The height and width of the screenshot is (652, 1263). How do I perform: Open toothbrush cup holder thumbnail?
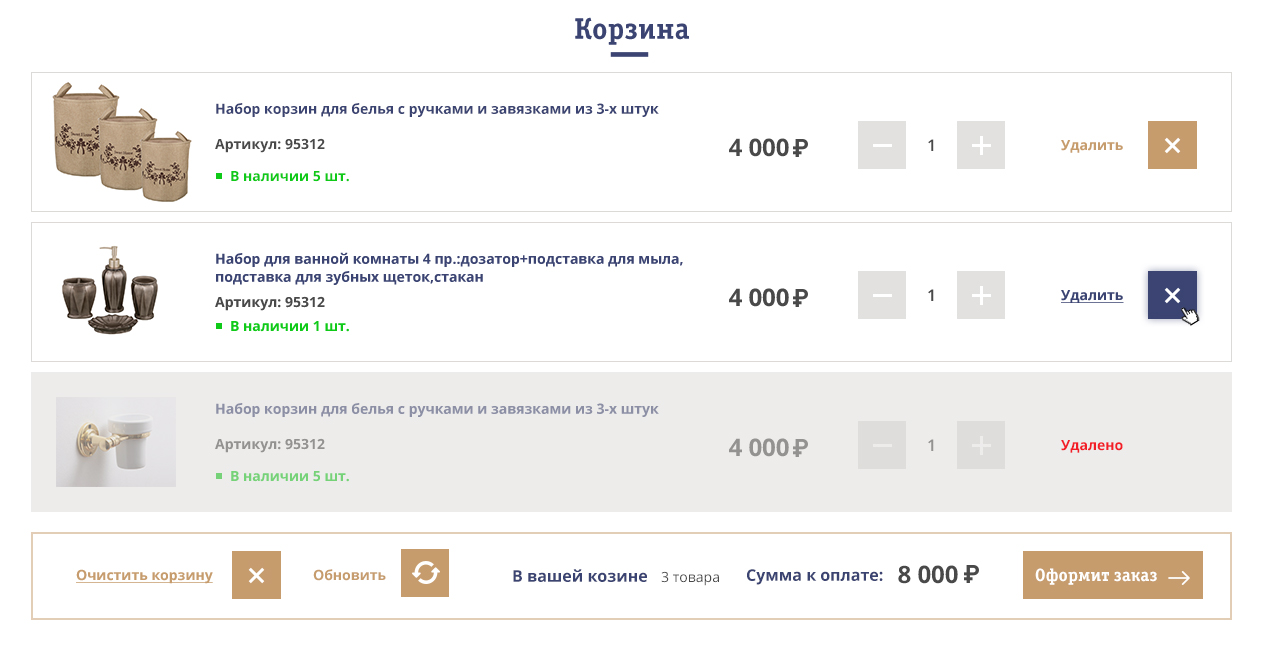[x=116, y=442]
